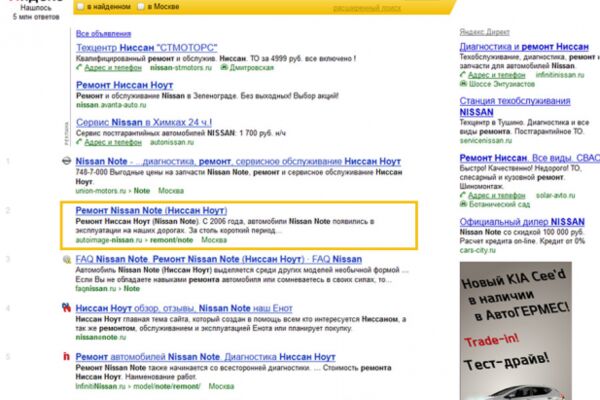Click the phone icon in the СТМОТОРС ad
Image resolution: width=600 pixels, height=400 pixels.
(x=79, y=67)
